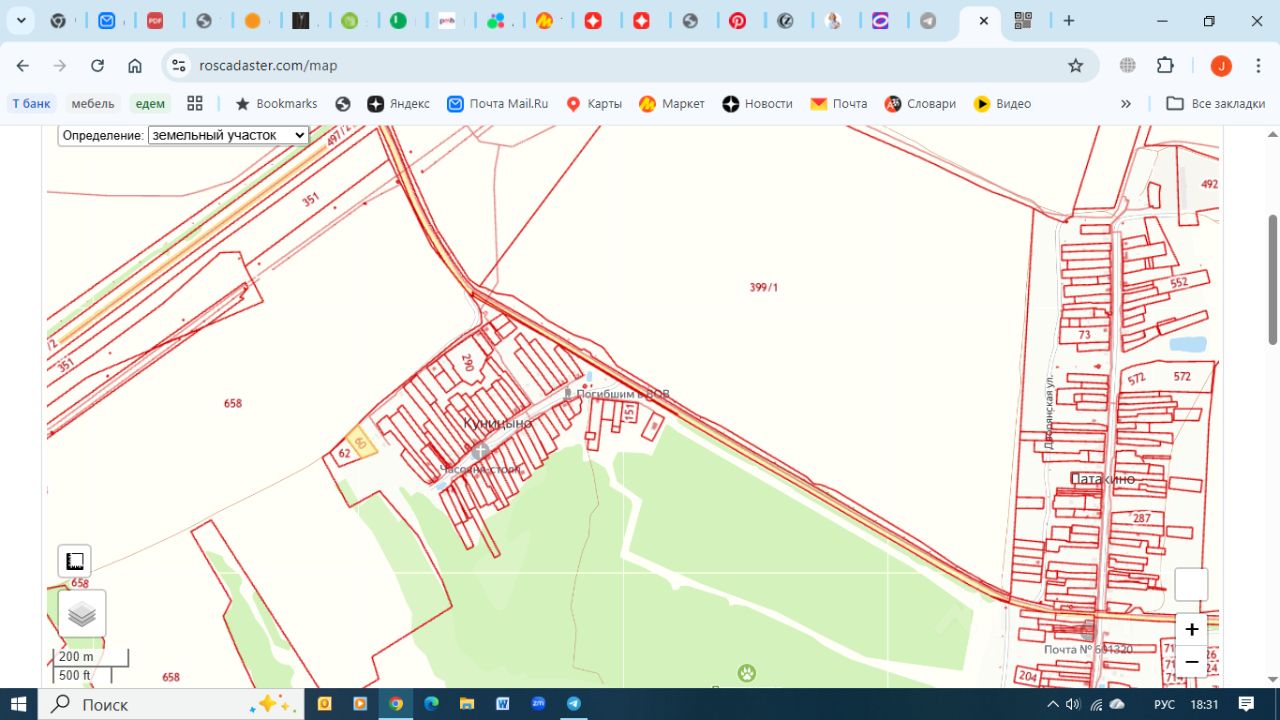Select the parcel labeled 62
The height and width of the screenshot is (720, 1280).
point(345,454)
